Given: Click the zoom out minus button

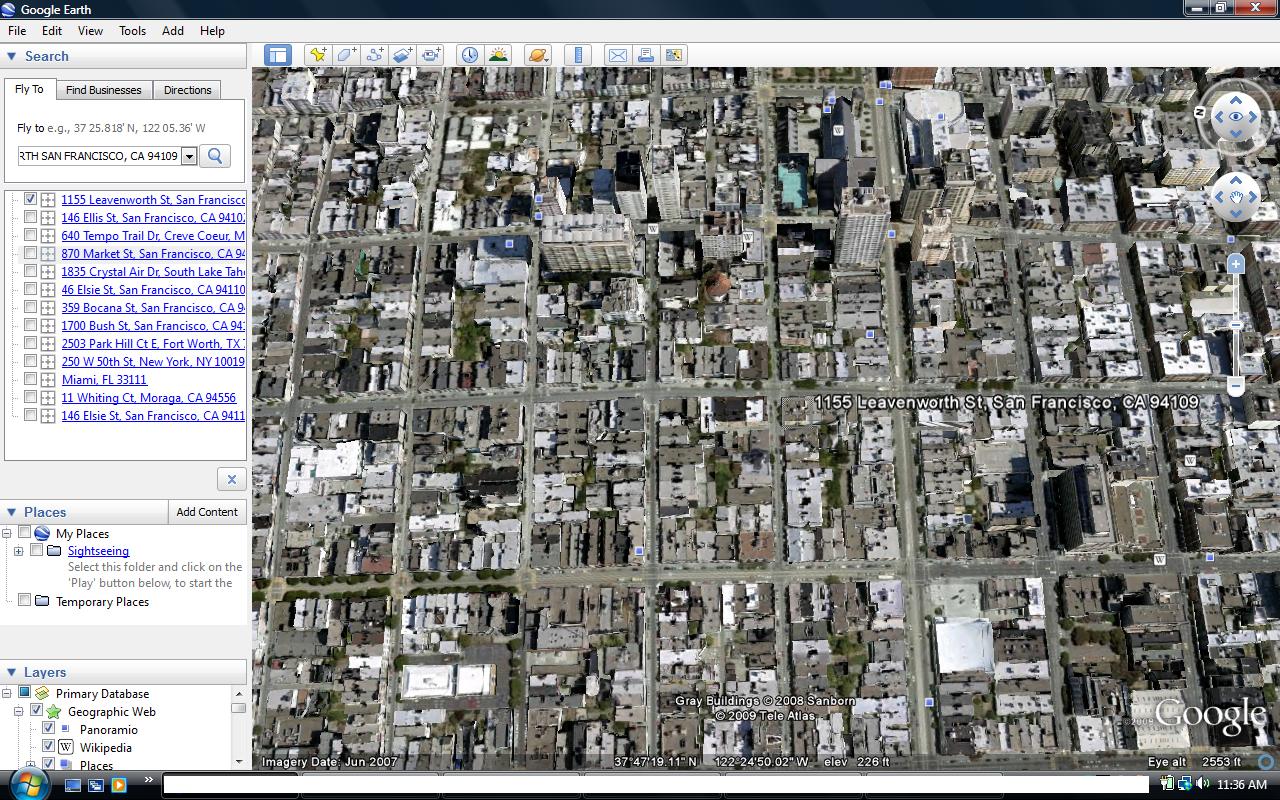Looking at the screenshot, I should point(1236,385).
